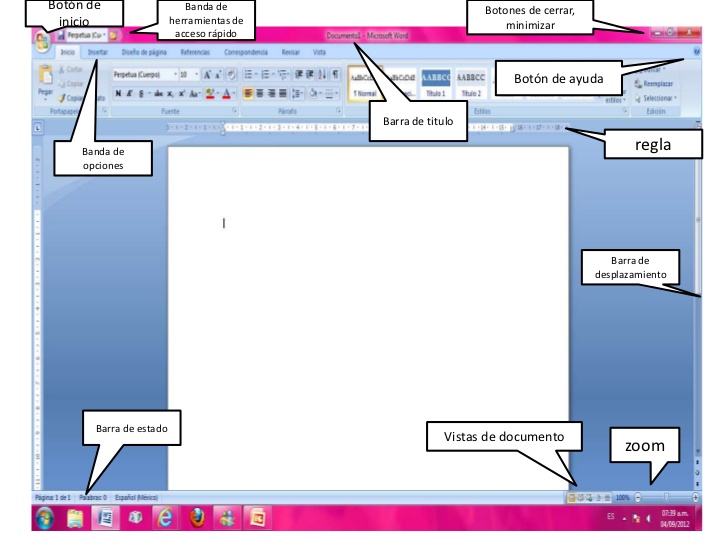Apply the Título 1 style
This screenshot has width=728, height=546.
pyautogui.click(x=436, y=84)
